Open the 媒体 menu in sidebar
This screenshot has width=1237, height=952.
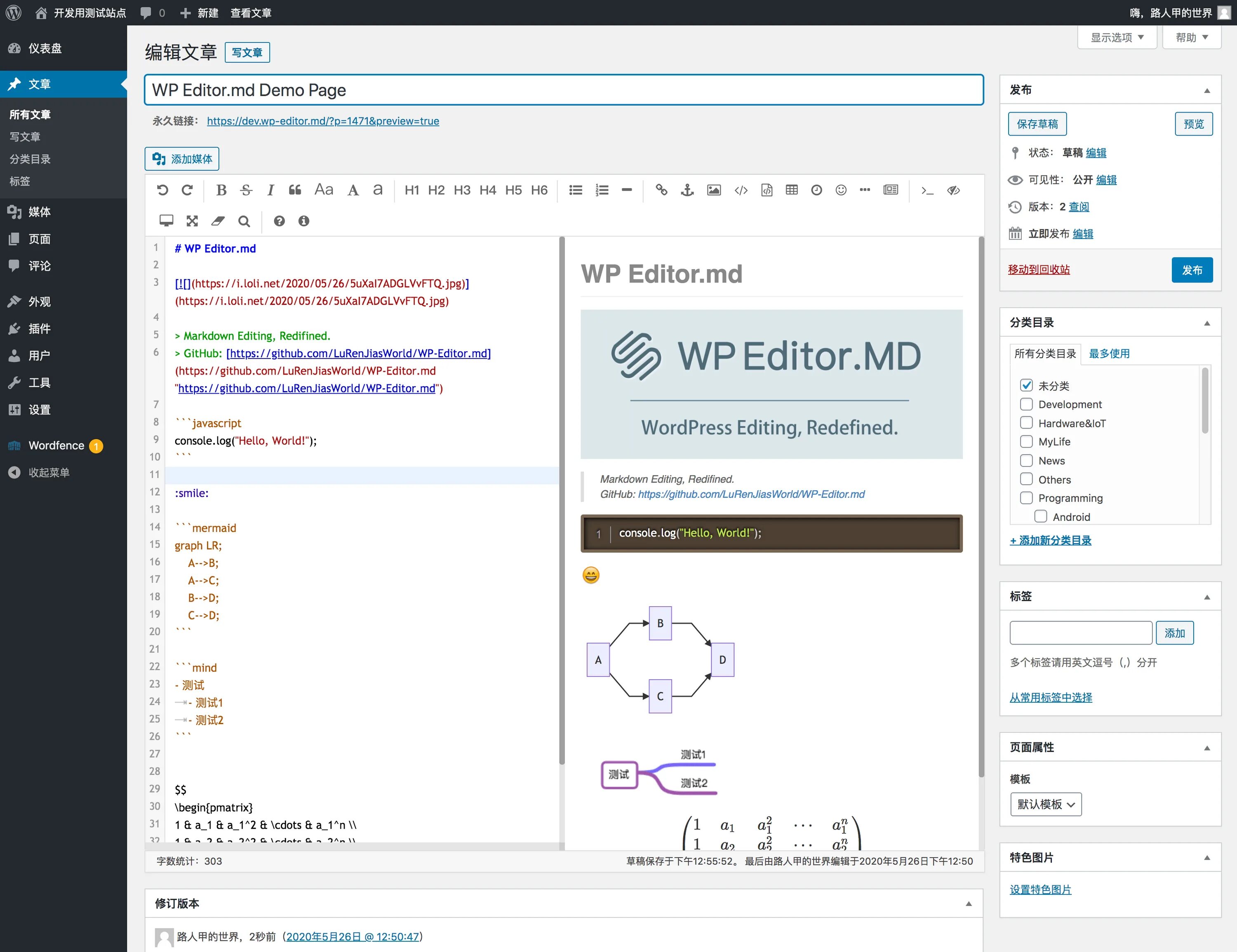39,212
